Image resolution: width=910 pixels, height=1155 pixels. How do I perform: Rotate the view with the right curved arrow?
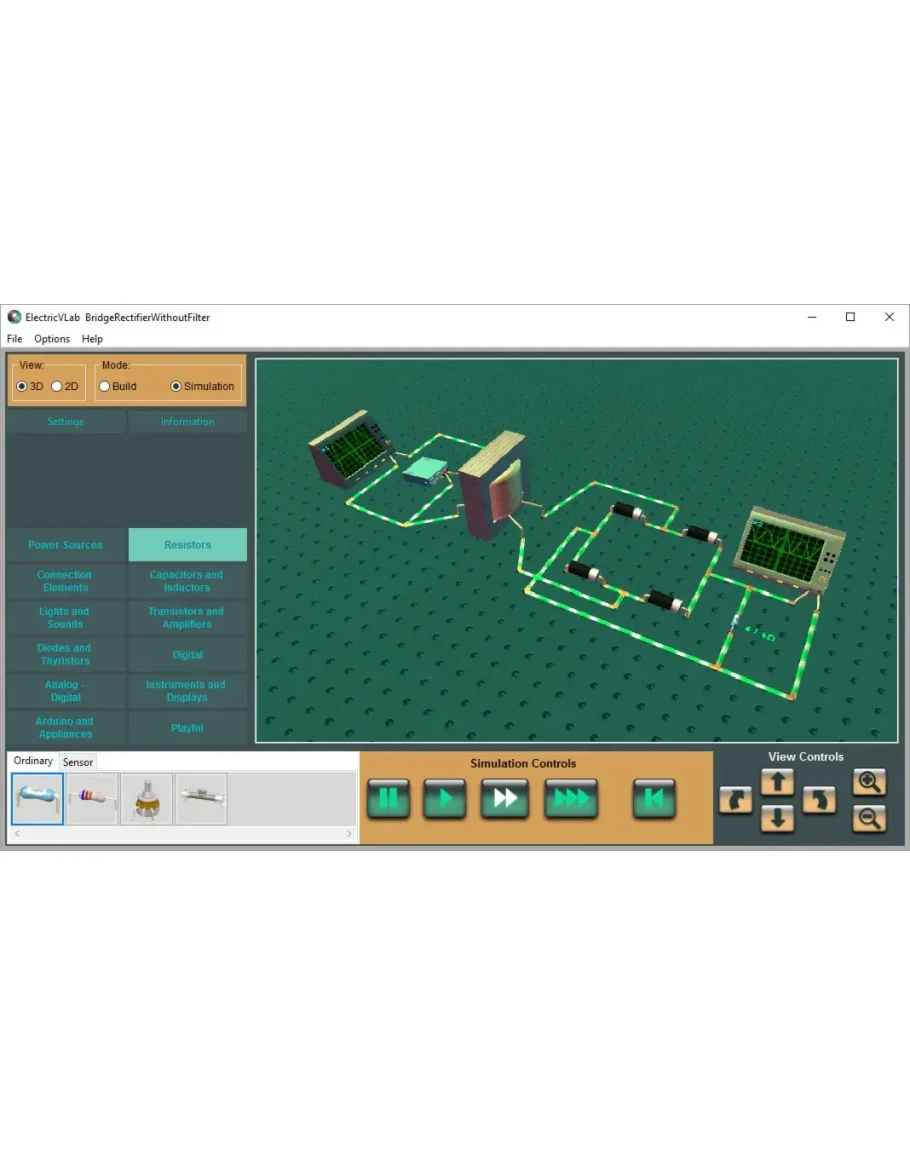click(x=819, y=800)
